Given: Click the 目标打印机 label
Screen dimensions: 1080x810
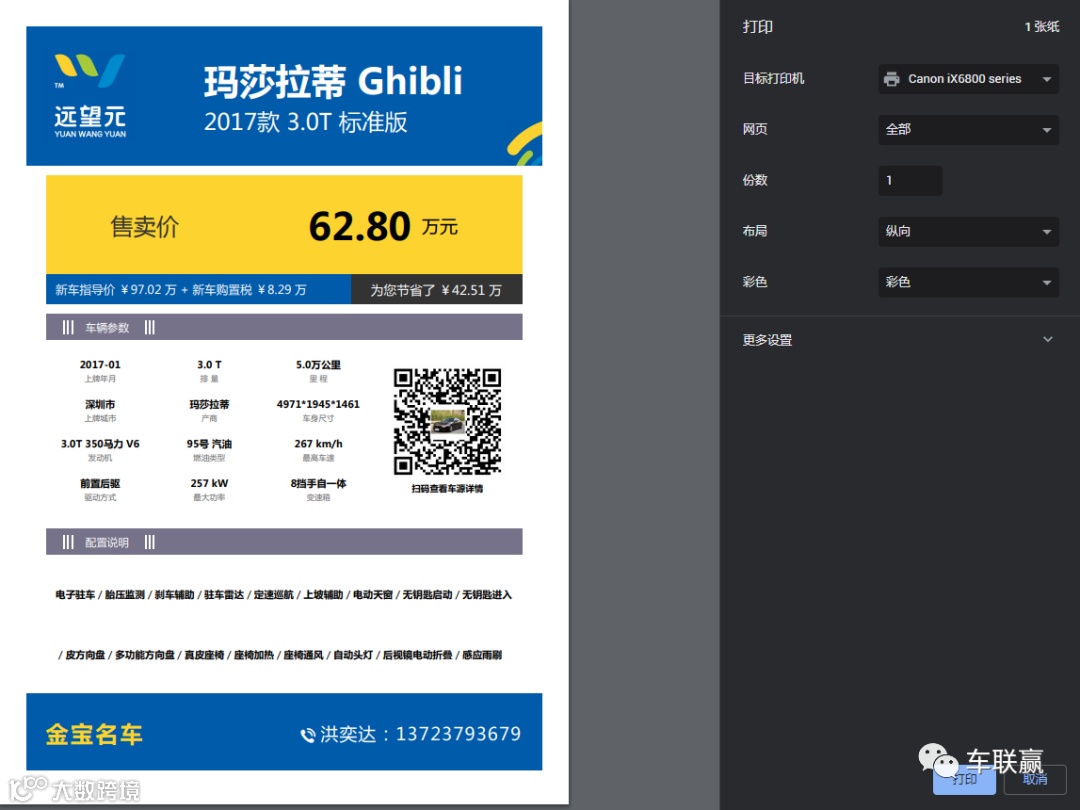Looking at the screenshot, I should [x=773, y=79].
